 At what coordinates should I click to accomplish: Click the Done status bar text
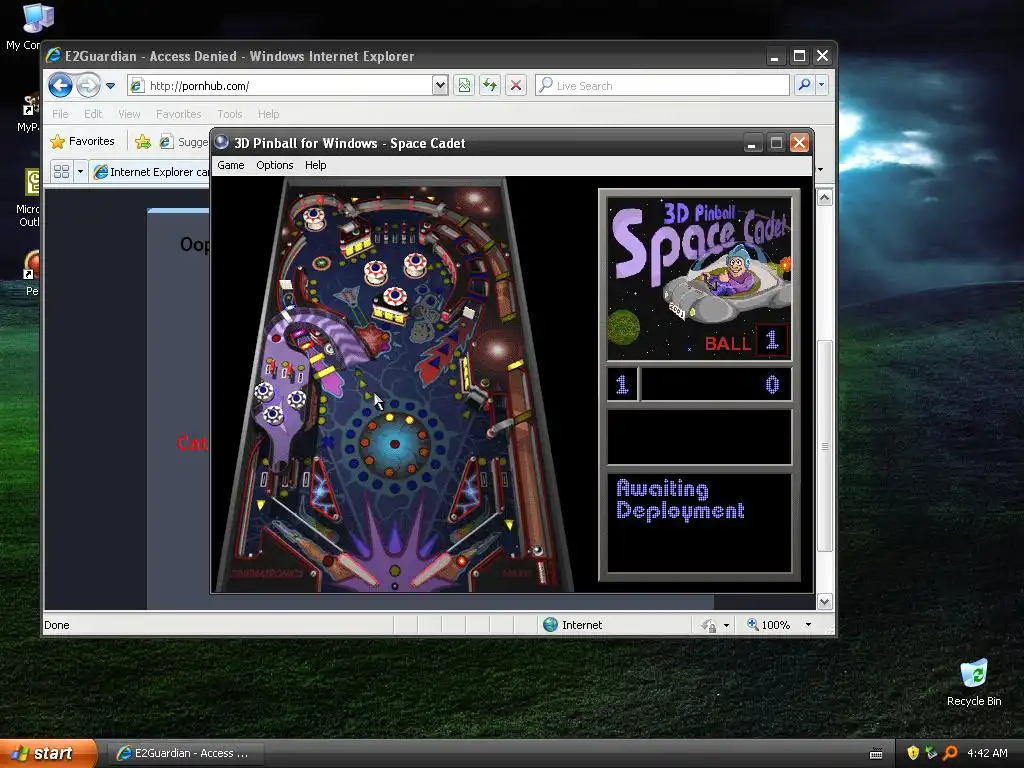pos(57,625)
